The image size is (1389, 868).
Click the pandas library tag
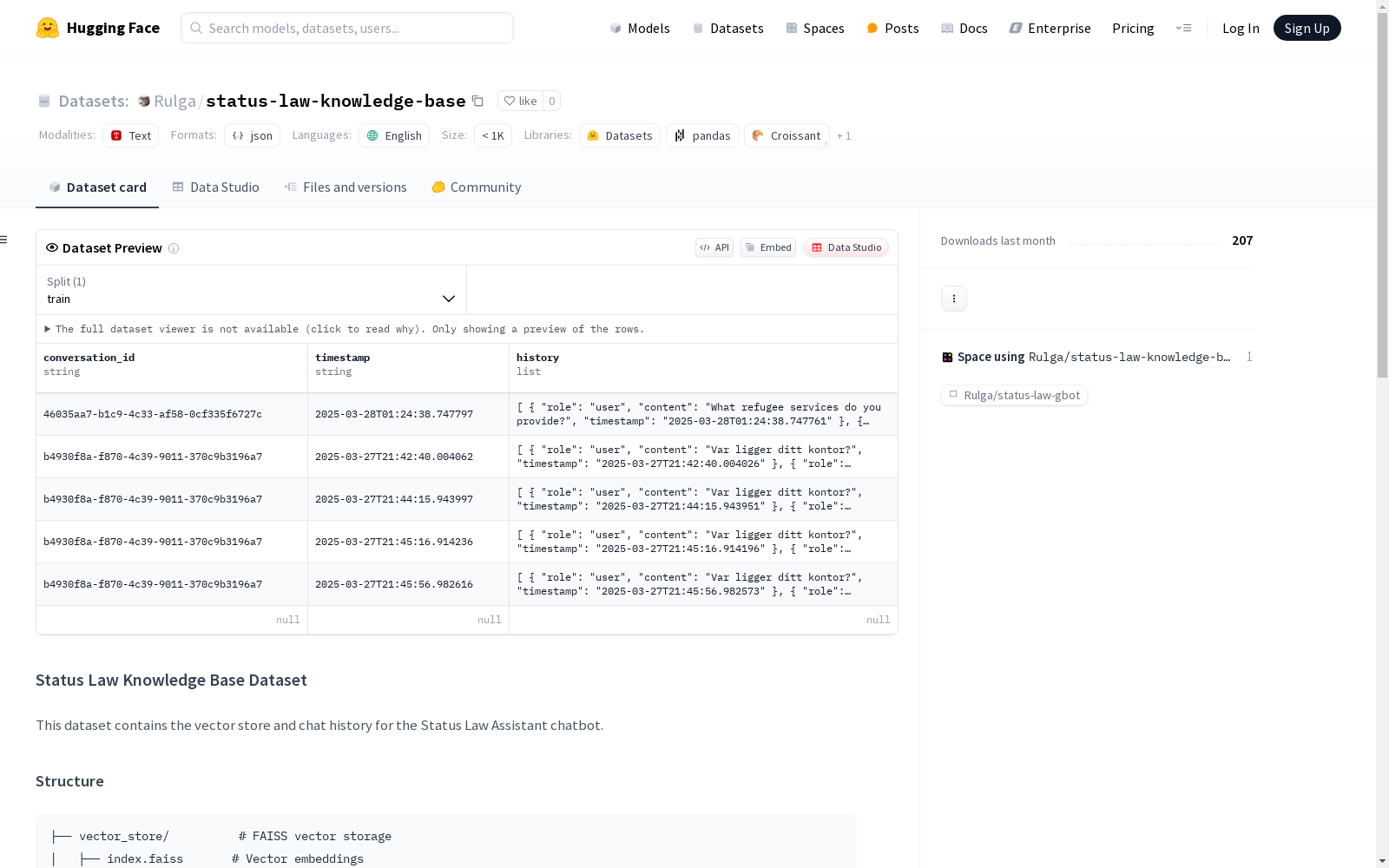pos(702,135)
